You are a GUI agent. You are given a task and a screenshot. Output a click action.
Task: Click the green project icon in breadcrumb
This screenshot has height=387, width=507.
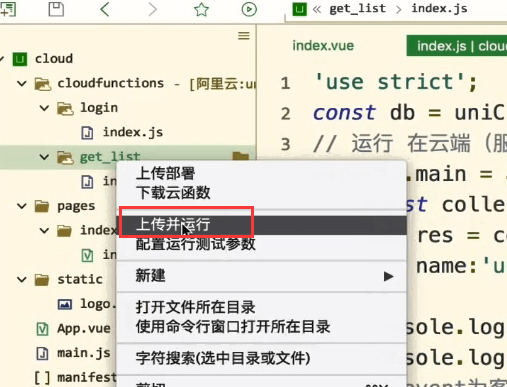click(299, 9)
